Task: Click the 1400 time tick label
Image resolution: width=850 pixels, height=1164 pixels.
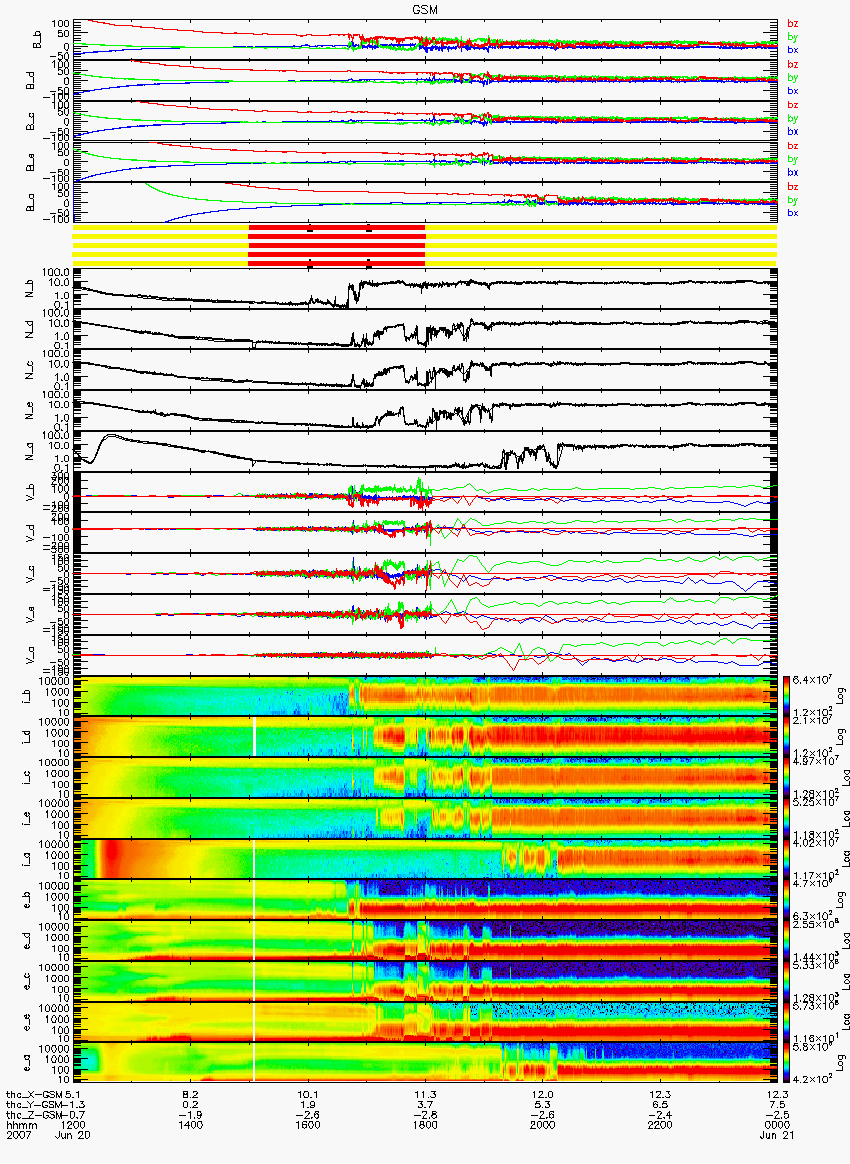Action: tap(191, 1124)
